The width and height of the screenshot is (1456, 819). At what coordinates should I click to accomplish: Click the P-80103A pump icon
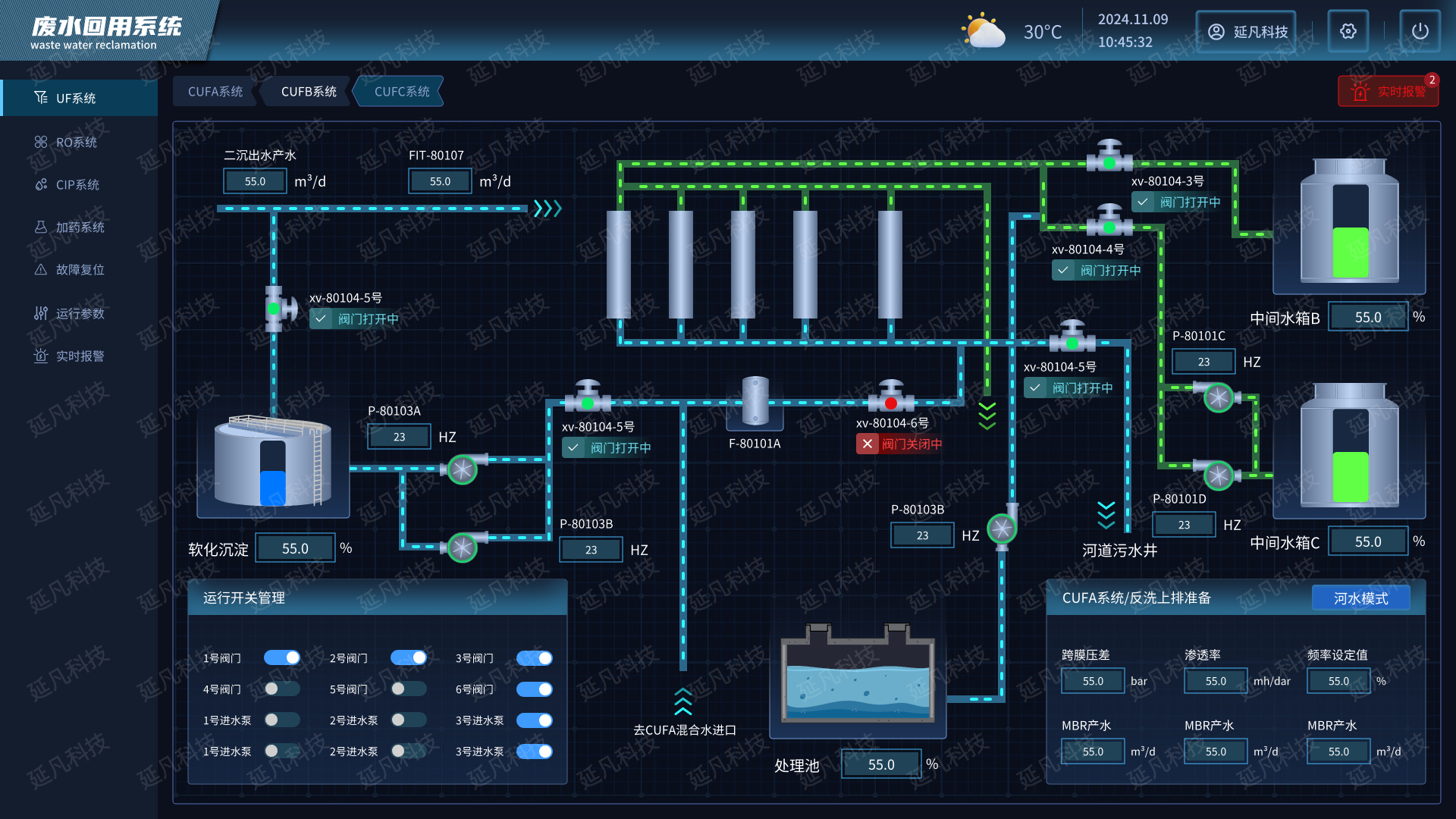(x=462, y=469)
